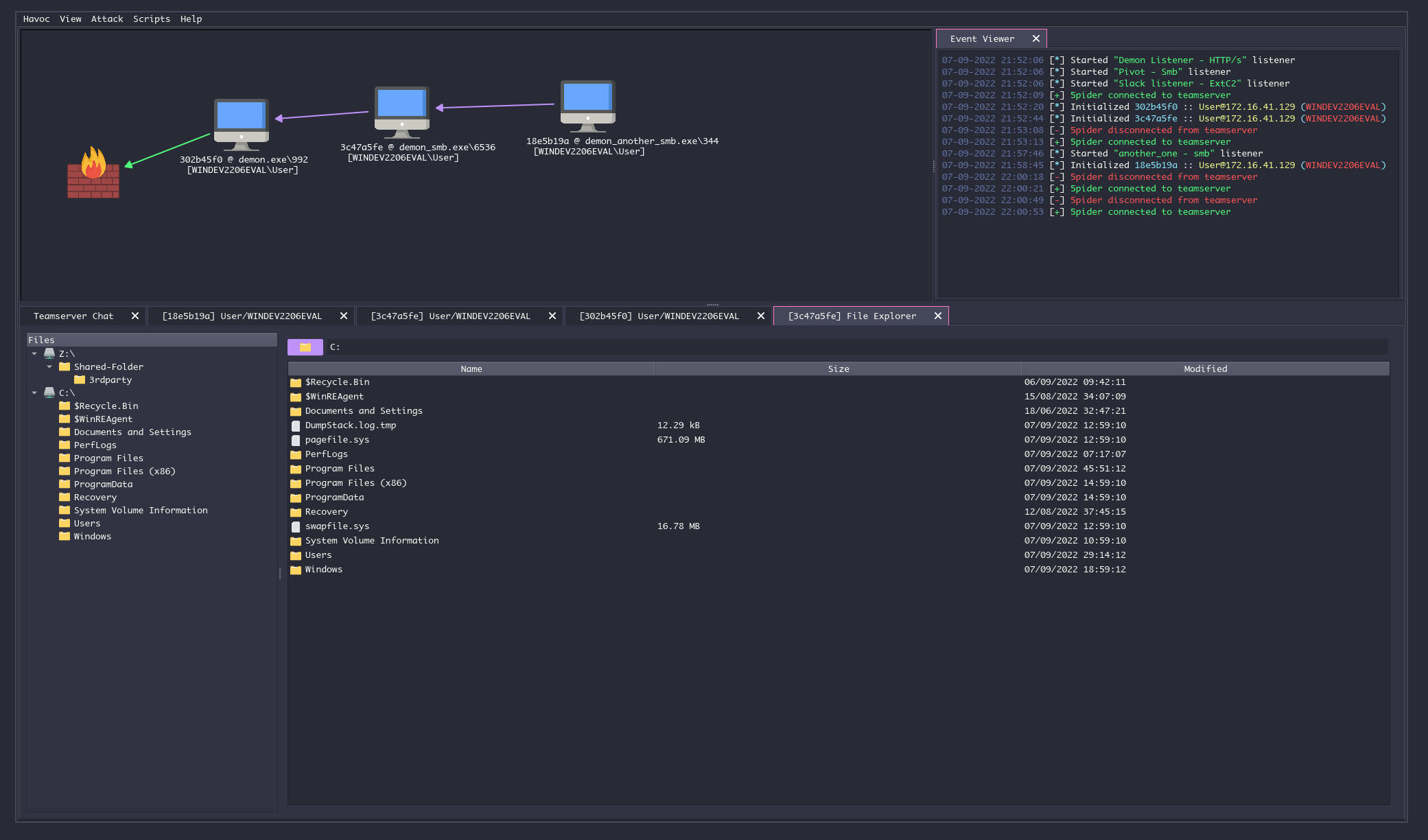Click the firewall teamserver icon in graph
The height and width of the screenshot is (840, 1428).
click(93, 173)
